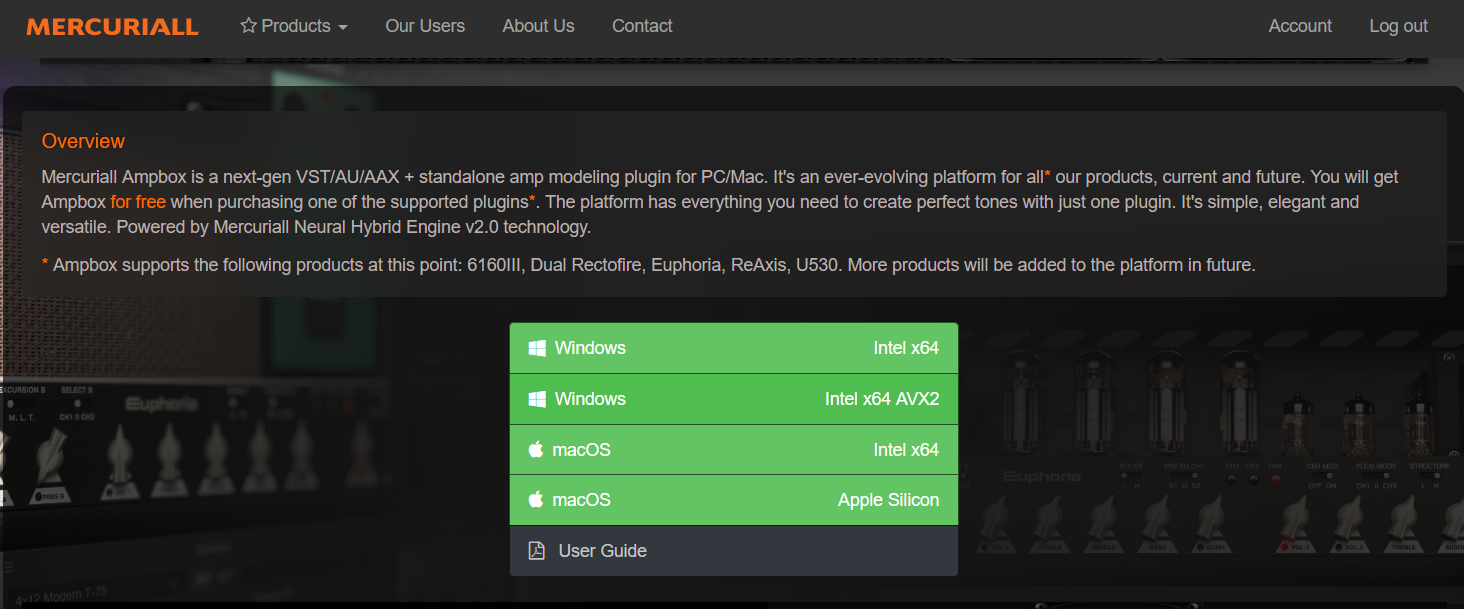The width and height of the screenshot is (1464, 609).
Task: Open the Account page
Action: point(1300,26)
